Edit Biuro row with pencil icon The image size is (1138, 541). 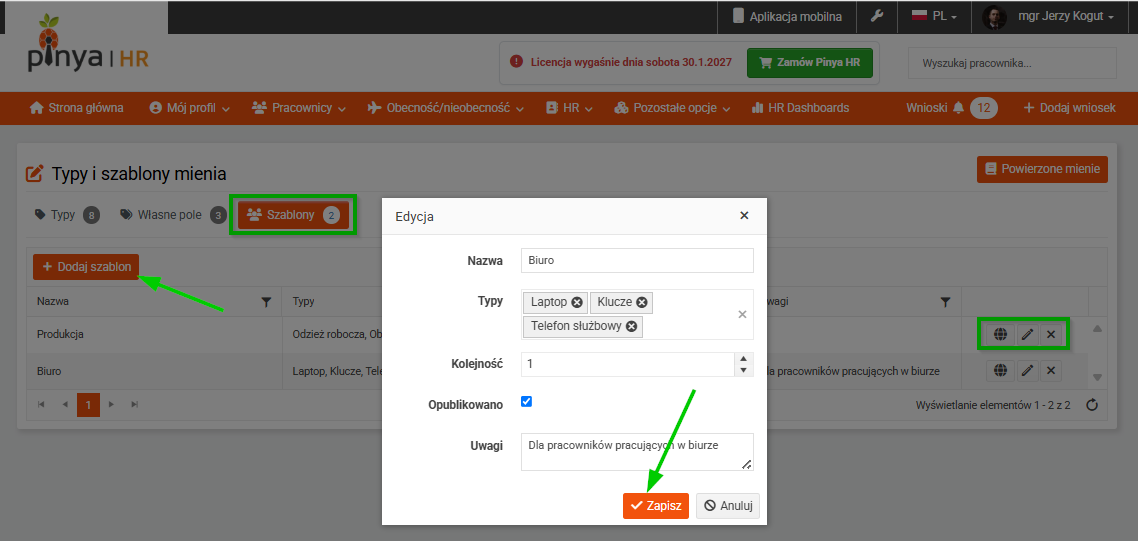pos(1027,371)
